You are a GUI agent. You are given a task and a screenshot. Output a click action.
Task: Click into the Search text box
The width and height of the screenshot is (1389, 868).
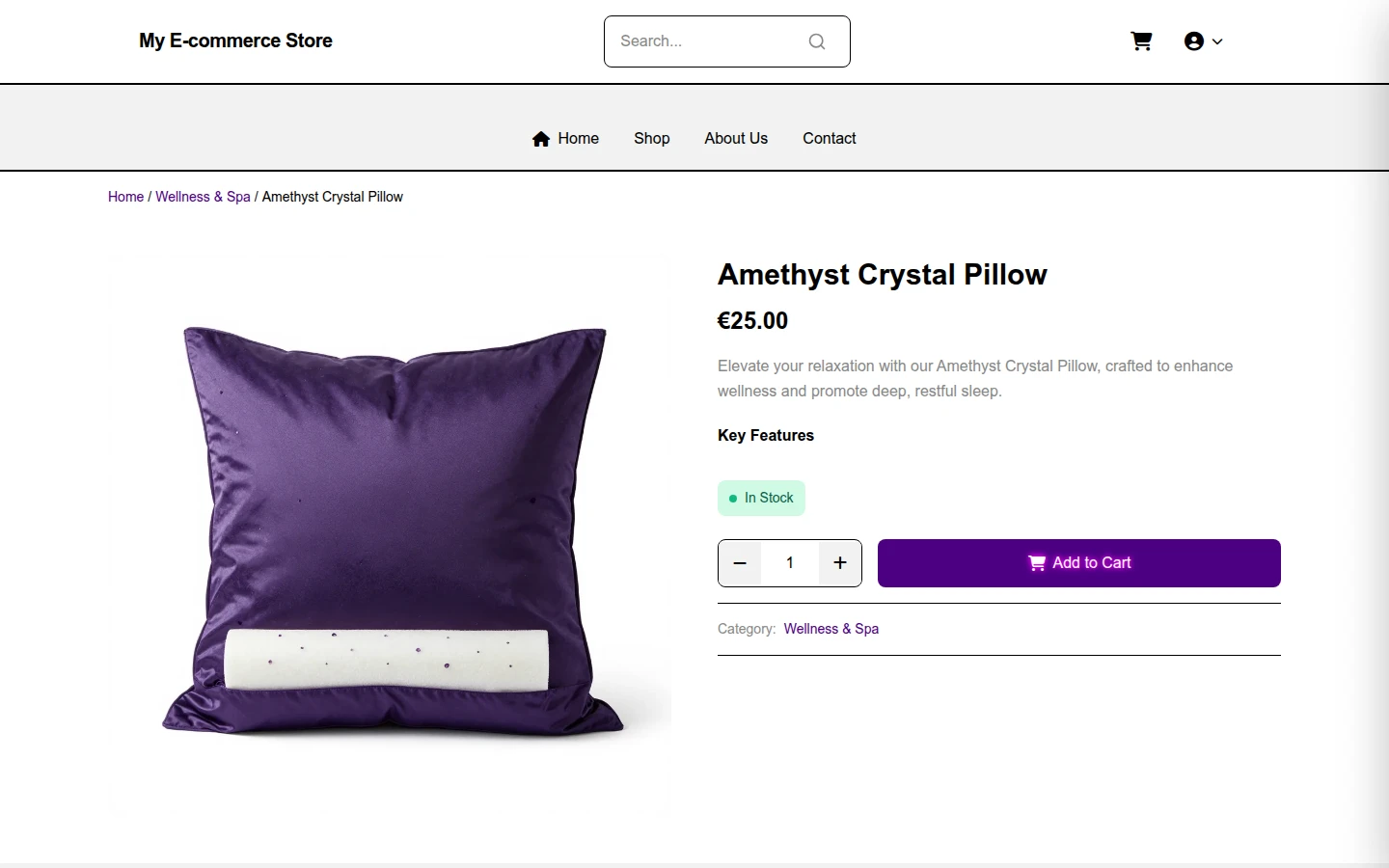click(x=709, y=41)
